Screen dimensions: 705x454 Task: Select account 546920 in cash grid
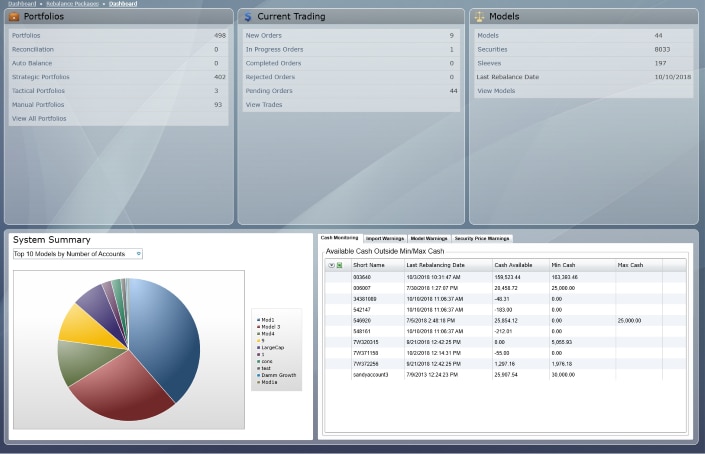tap(505, 320)
